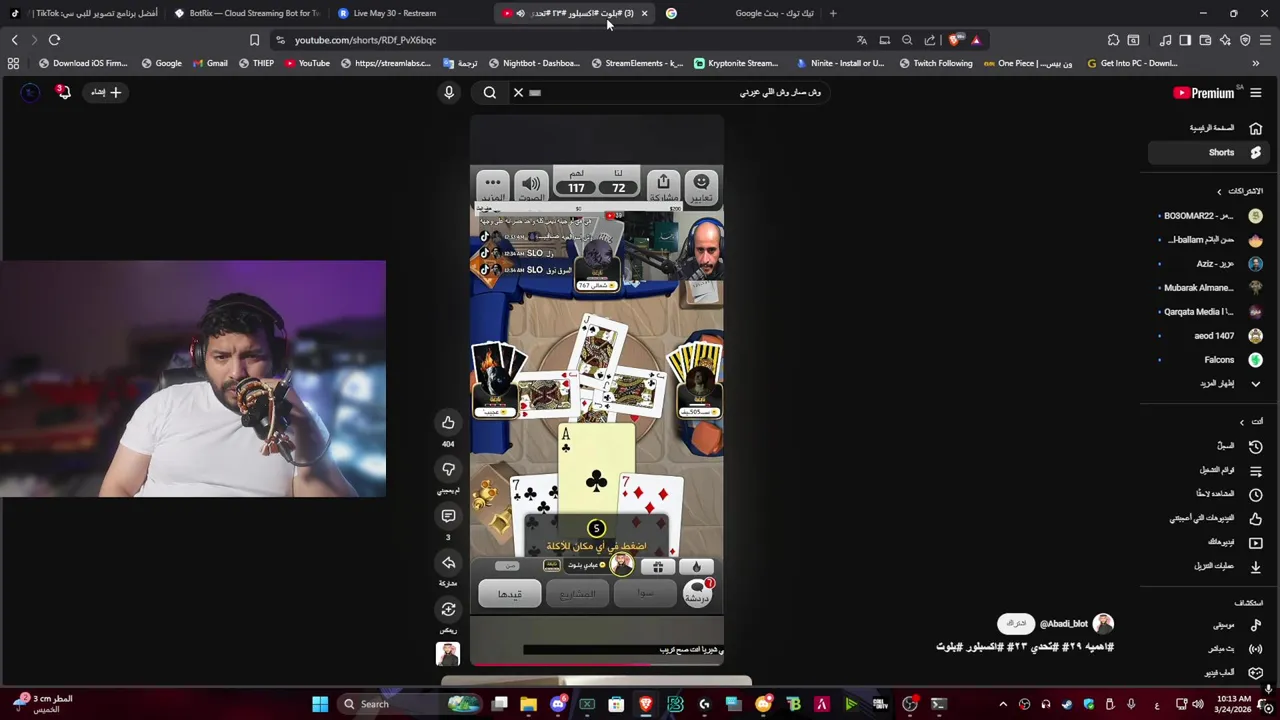Clear the search box text
This screenshot has width=1280, height=720.
click(x=518, y=92)
